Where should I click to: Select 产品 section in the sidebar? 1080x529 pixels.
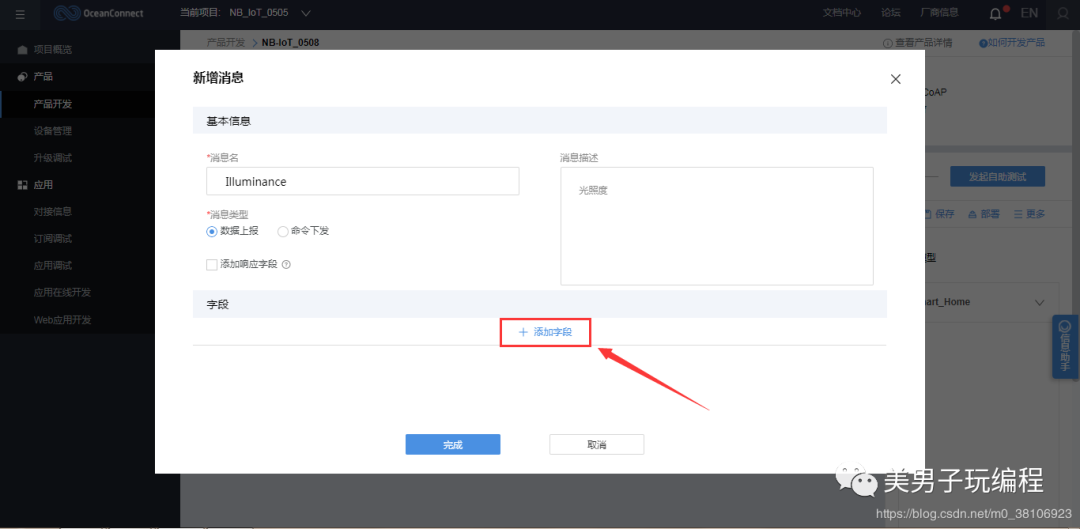click(43, 76)
